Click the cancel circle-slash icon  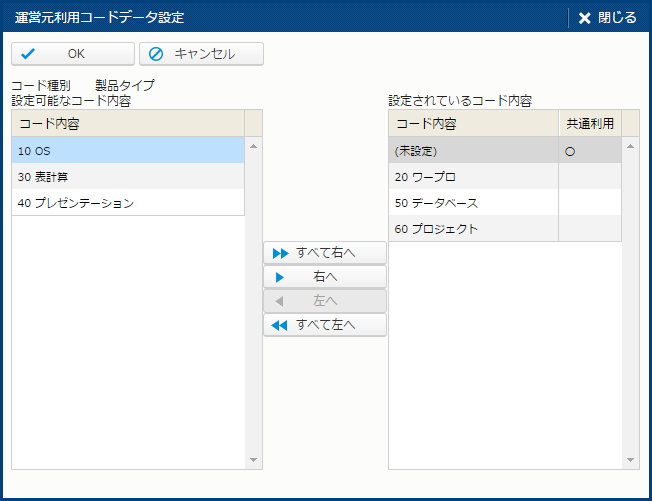point(156,54)
